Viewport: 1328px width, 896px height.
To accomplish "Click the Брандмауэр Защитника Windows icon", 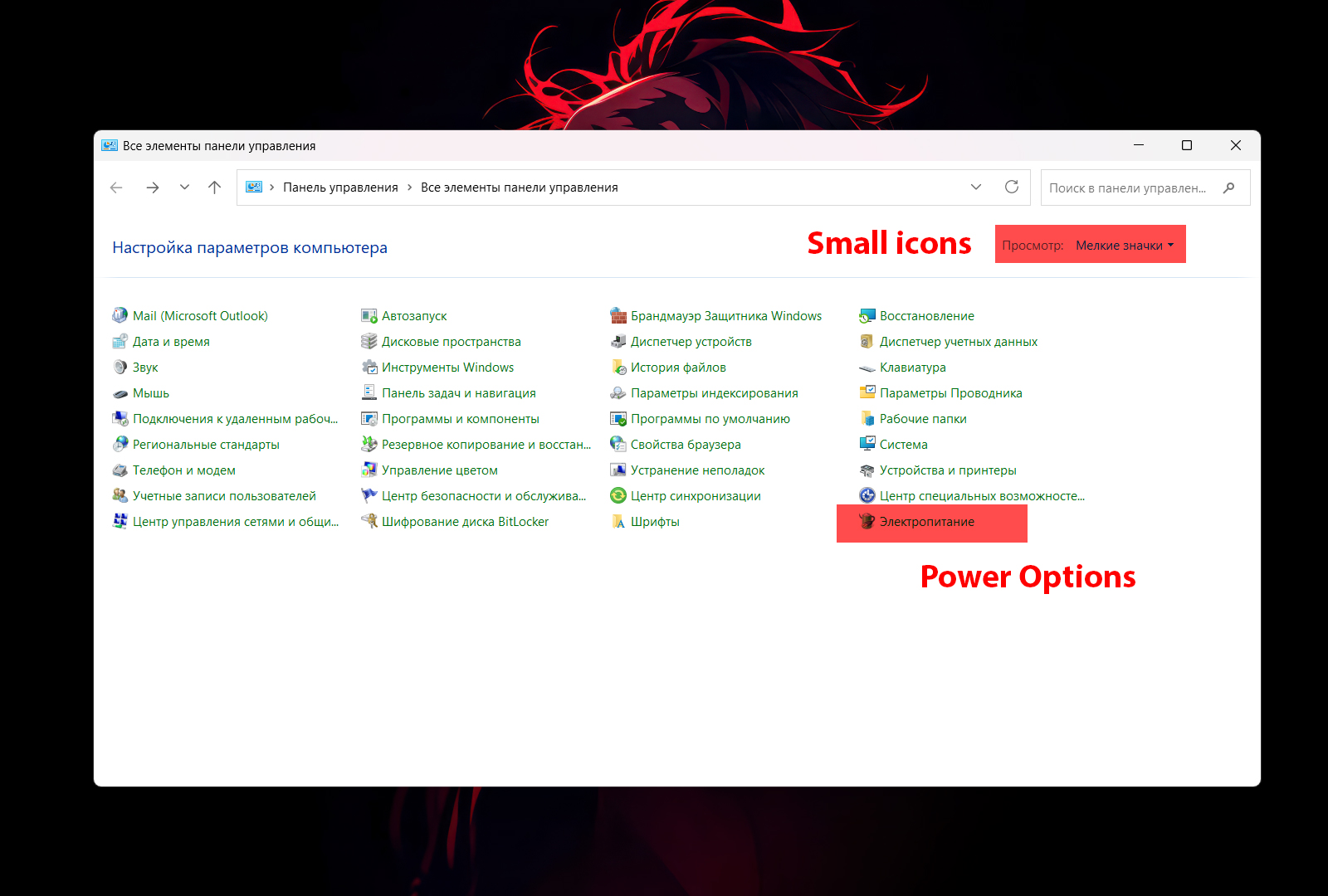I will [x=618, y=315].
